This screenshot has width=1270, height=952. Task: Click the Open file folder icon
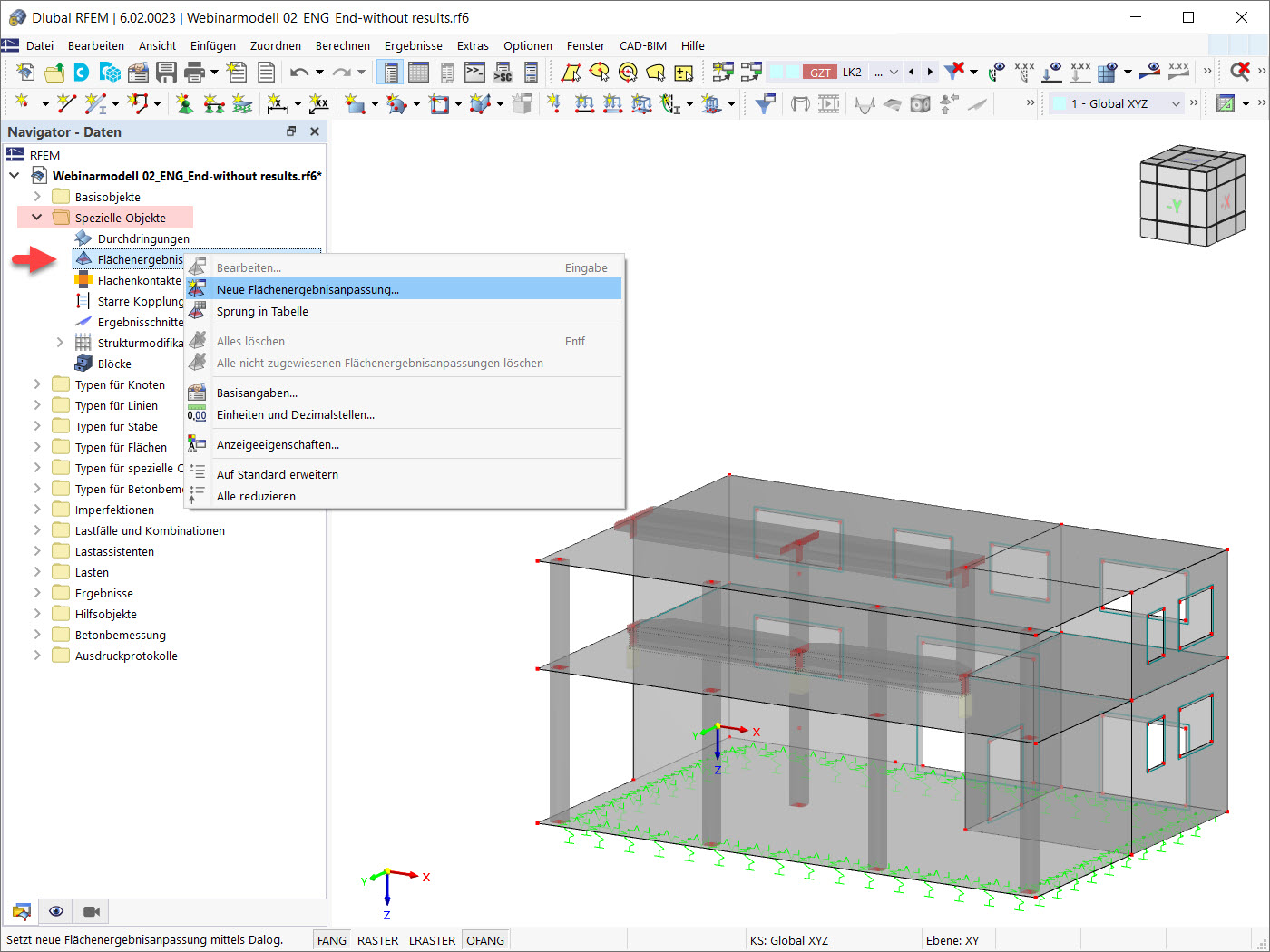point(54,73)
